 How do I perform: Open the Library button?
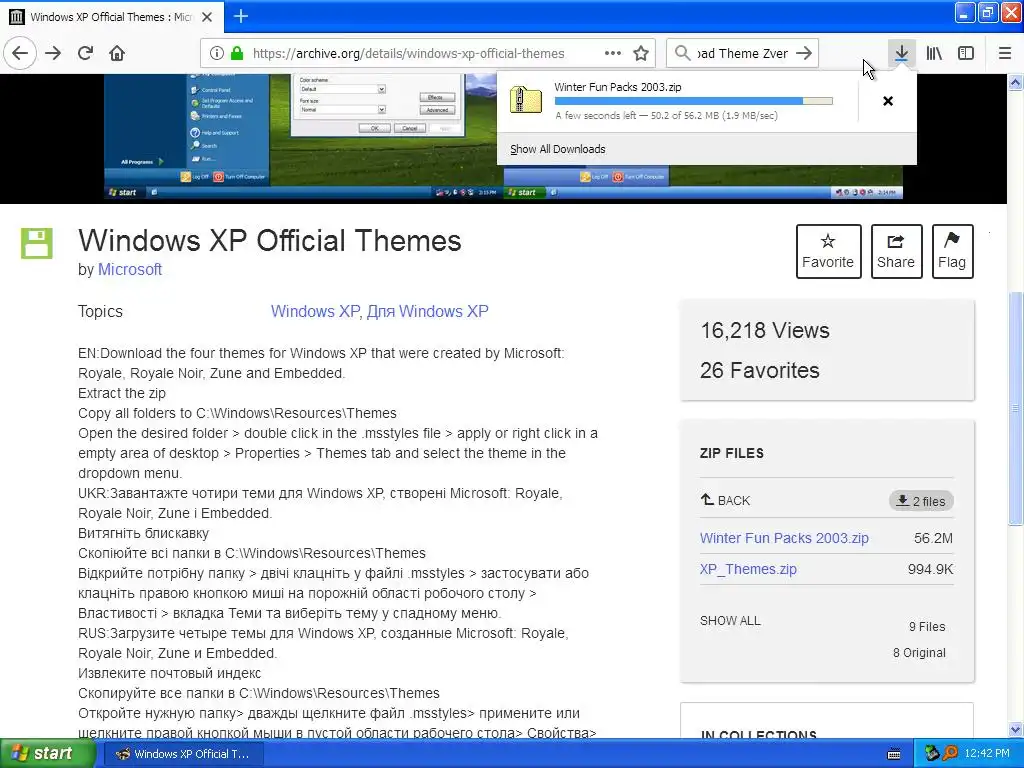click(x=934, y=53)
